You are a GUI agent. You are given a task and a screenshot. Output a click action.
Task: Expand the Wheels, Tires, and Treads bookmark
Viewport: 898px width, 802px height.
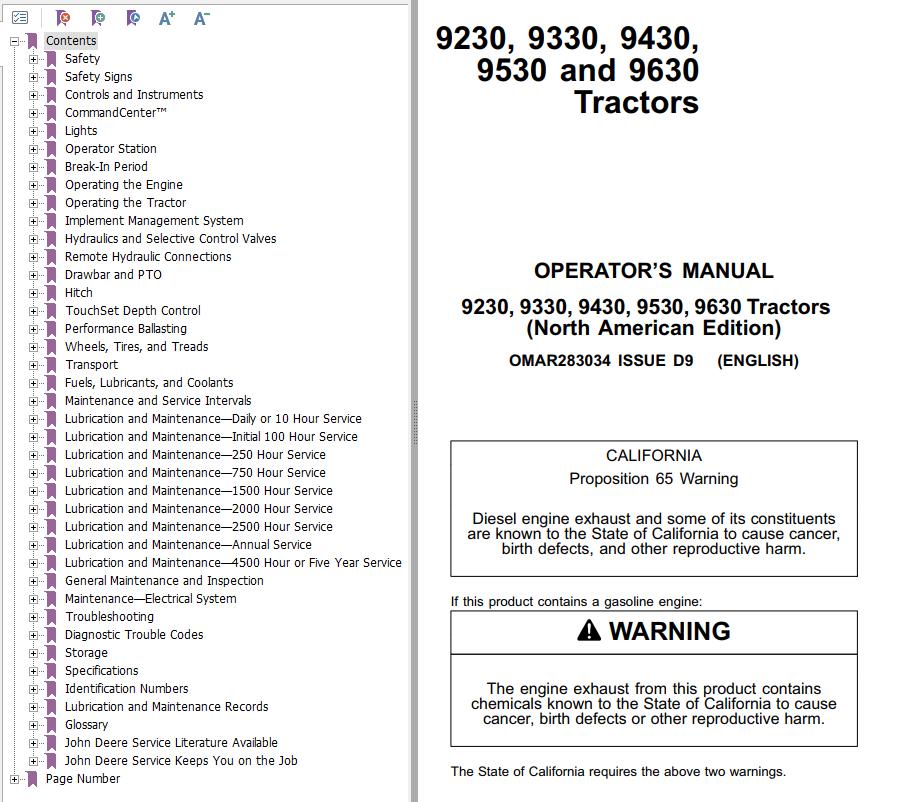pos(33,347)
